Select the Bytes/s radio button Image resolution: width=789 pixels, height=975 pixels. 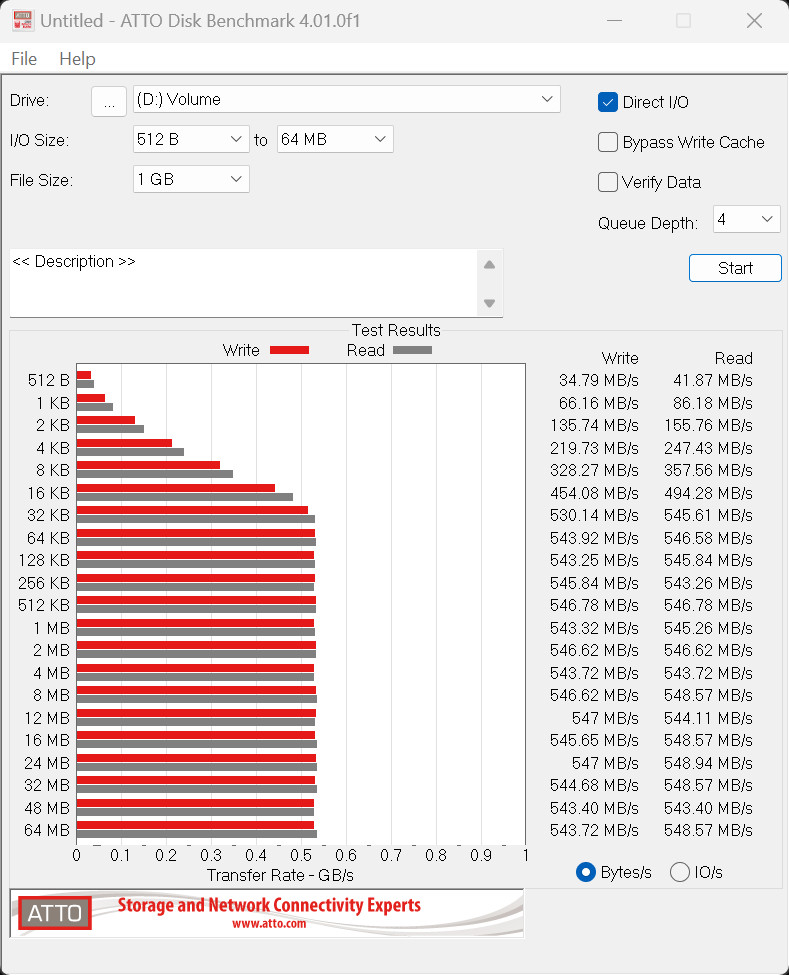pos(586,872)
